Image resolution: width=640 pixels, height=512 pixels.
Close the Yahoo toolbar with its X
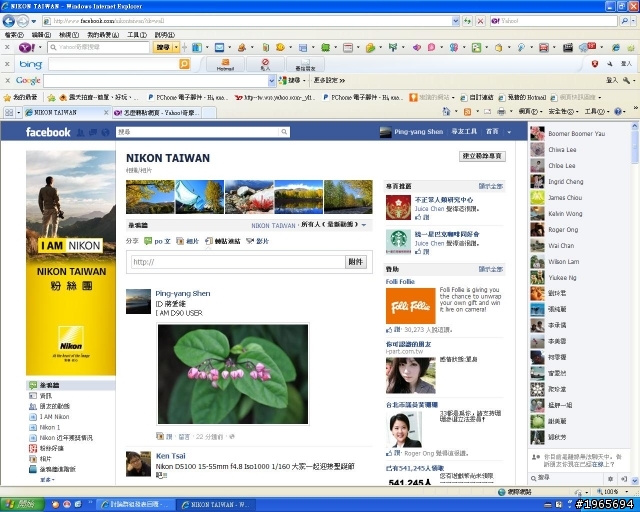click(7, 47)
